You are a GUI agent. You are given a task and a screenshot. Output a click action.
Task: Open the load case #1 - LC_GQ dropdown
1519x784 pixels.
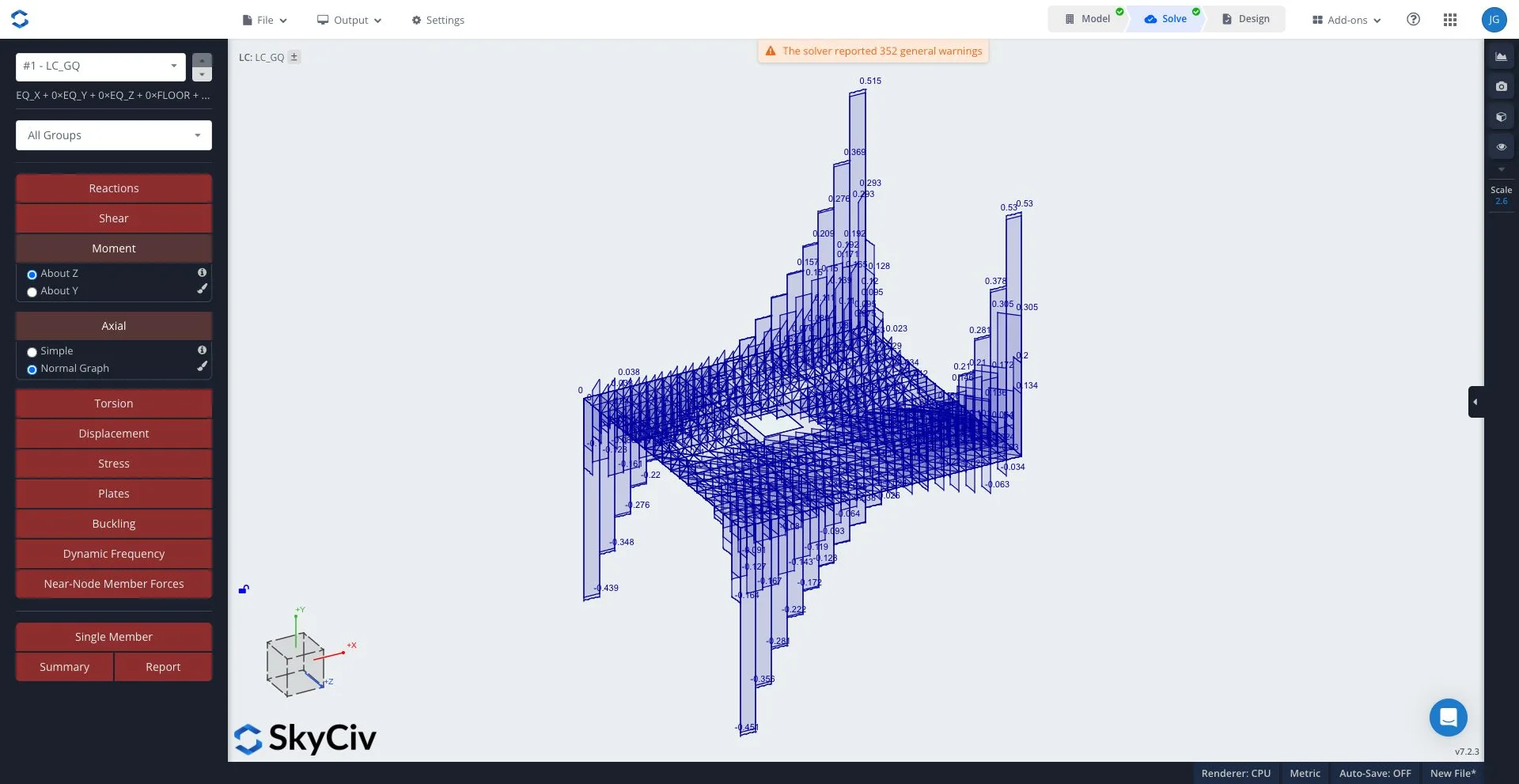pyautogui.click(x=100, y=66)
